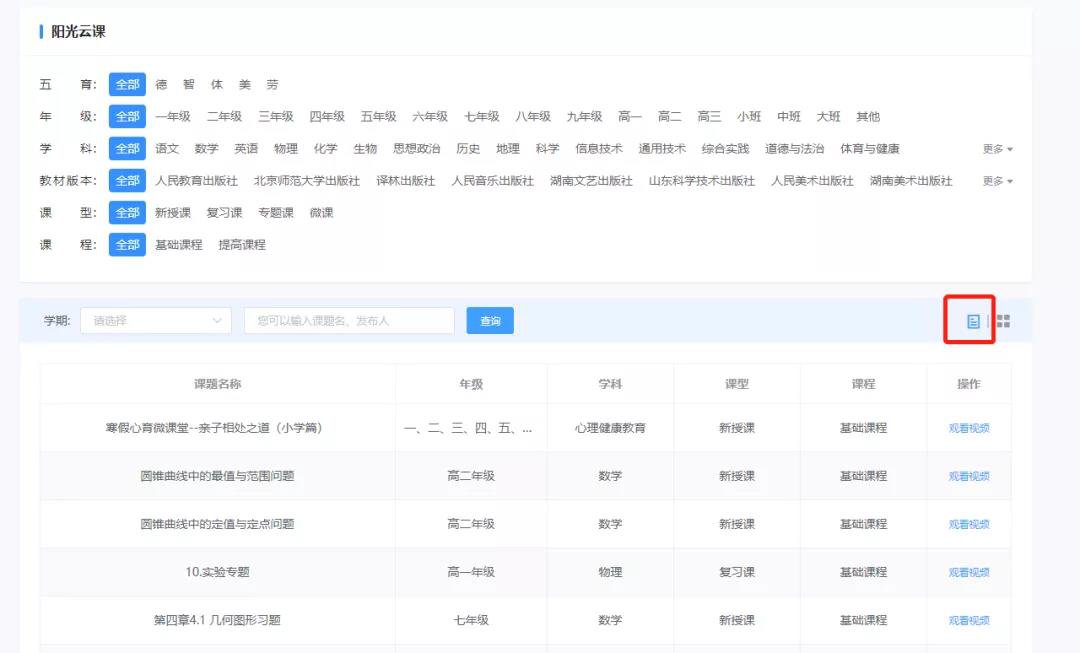Filter by 七年级 grade
The image size is (1080, 653).
pyautogui.click(x=482, y=117)
